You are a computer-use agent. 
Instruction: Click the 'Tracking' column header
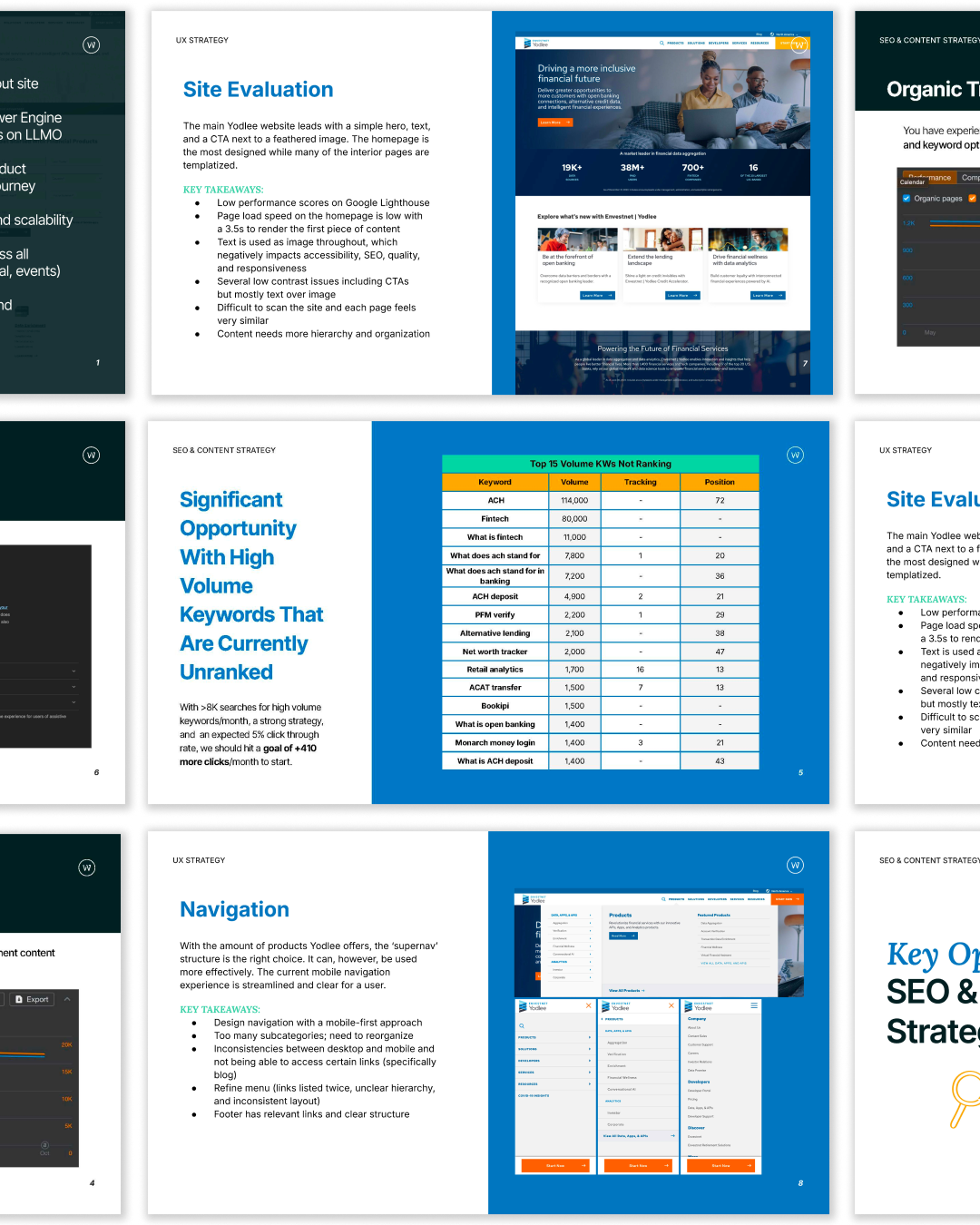(x=641, y=482)
